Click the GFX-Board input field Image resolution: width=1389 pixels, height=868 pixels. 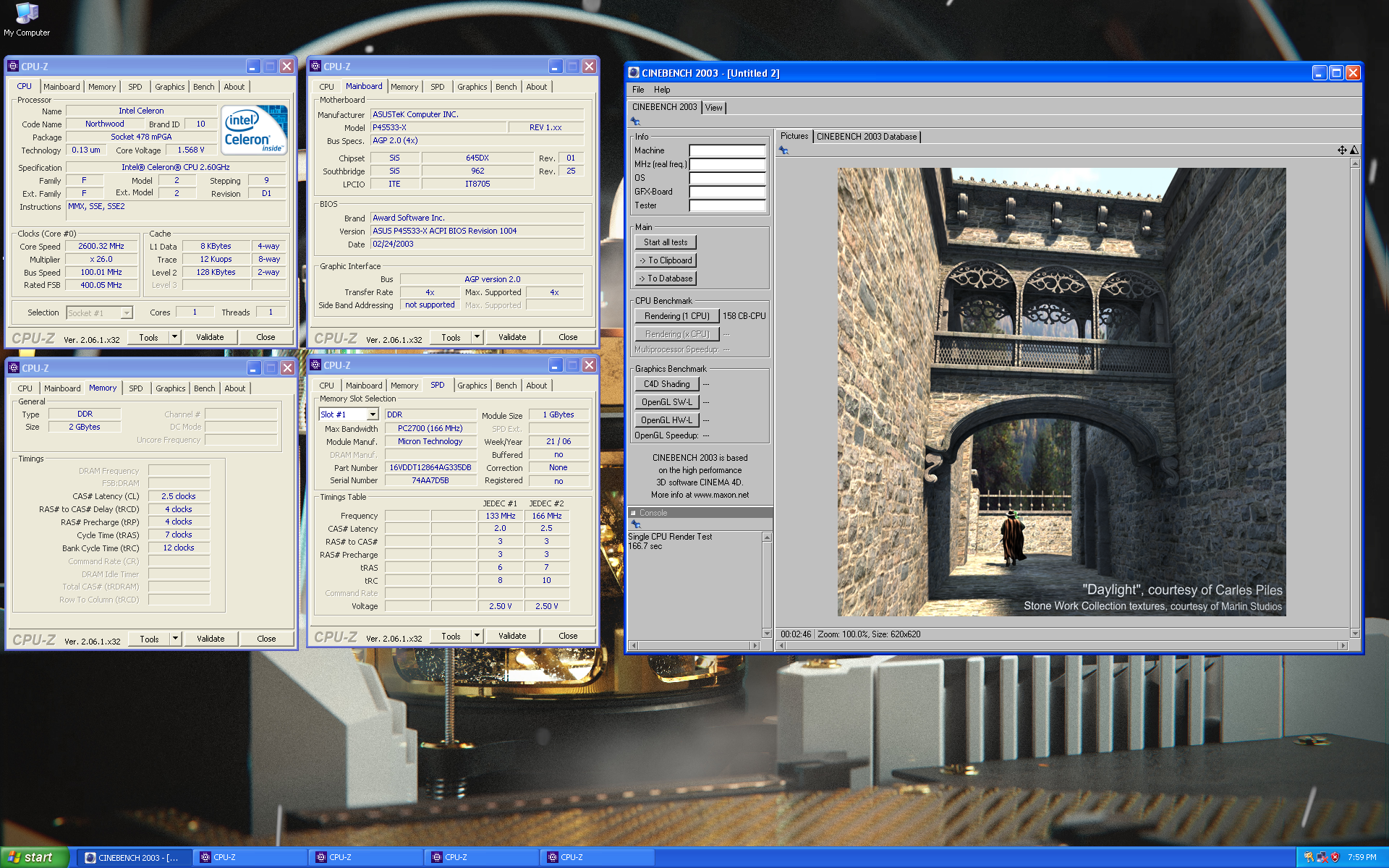[727, 192]
